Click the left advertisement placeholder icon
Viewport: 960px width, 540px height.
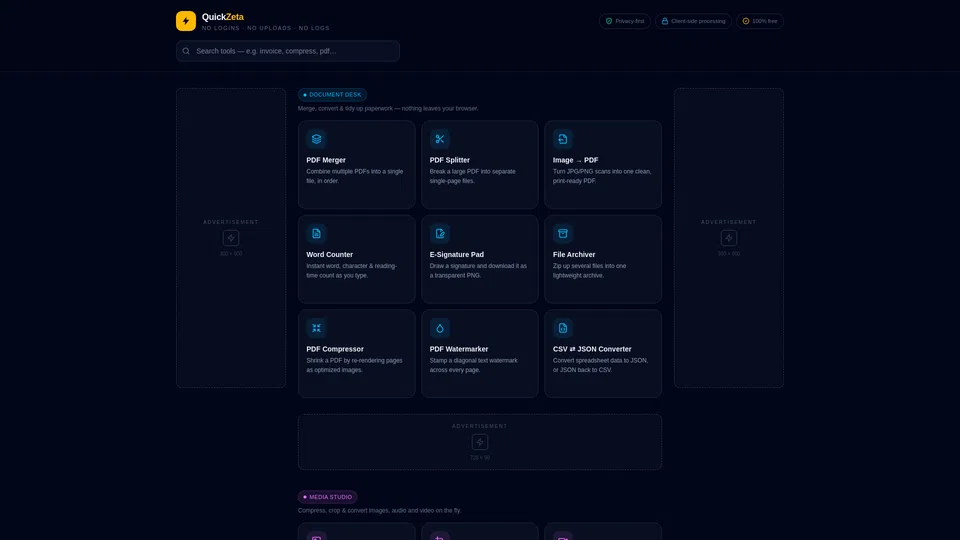click(x=231, y=238)
